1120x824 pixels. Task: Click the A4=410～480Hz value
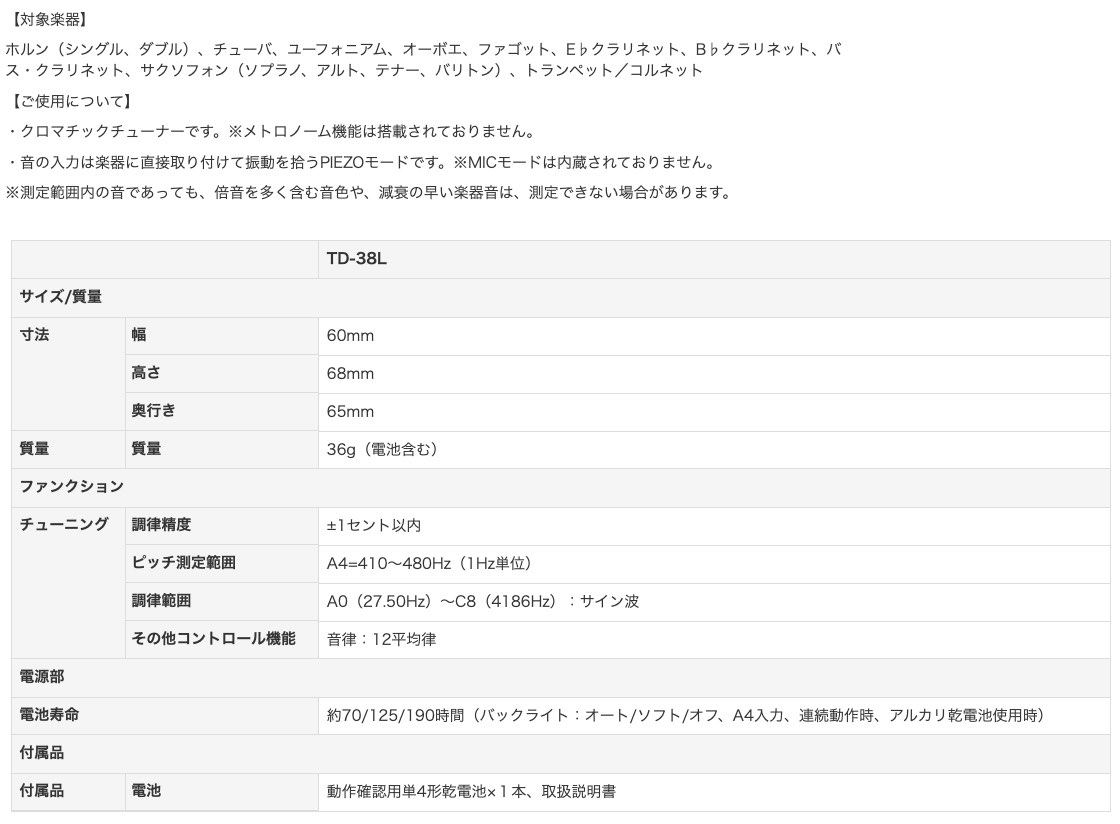(x=429, y=563)
